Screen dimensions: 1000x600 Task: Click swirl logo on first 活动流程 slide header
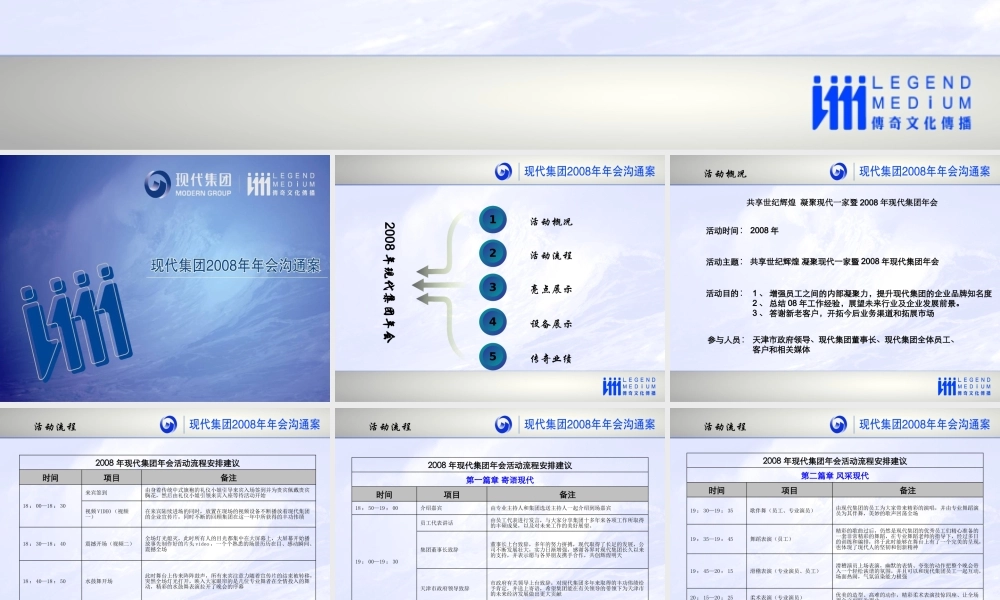coord(168,424)
